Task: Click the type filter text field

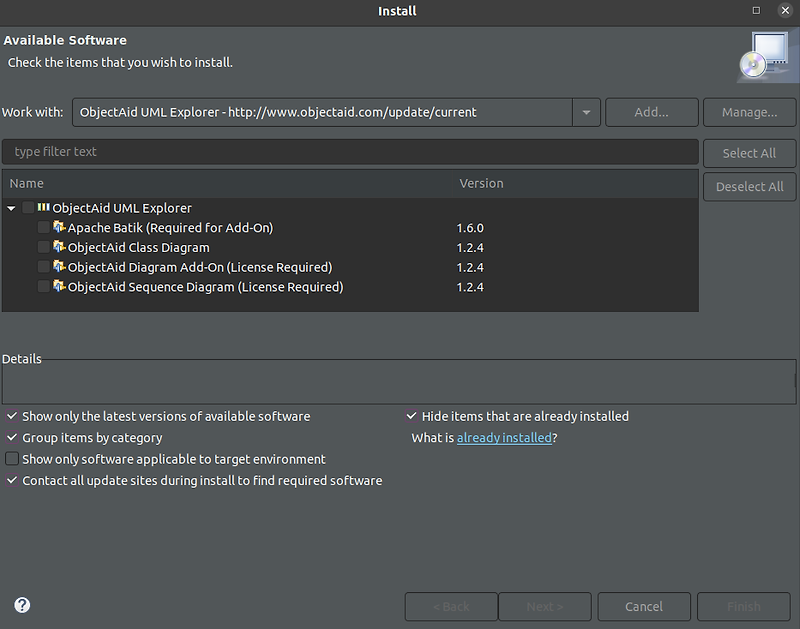Action: 350,152
